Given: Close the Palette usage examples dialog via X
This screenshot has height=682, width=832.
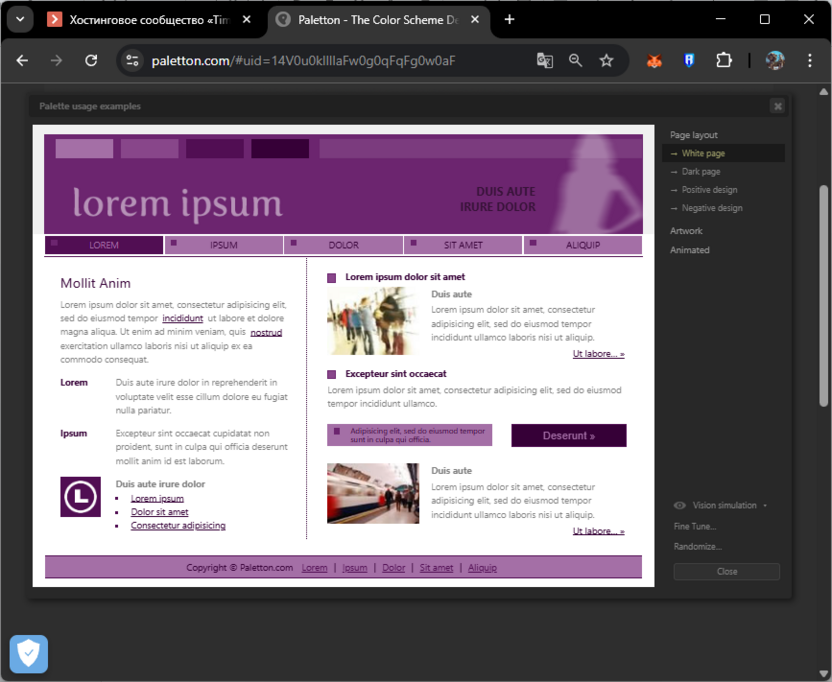Looking at the screenshot, I should [778, 106].
